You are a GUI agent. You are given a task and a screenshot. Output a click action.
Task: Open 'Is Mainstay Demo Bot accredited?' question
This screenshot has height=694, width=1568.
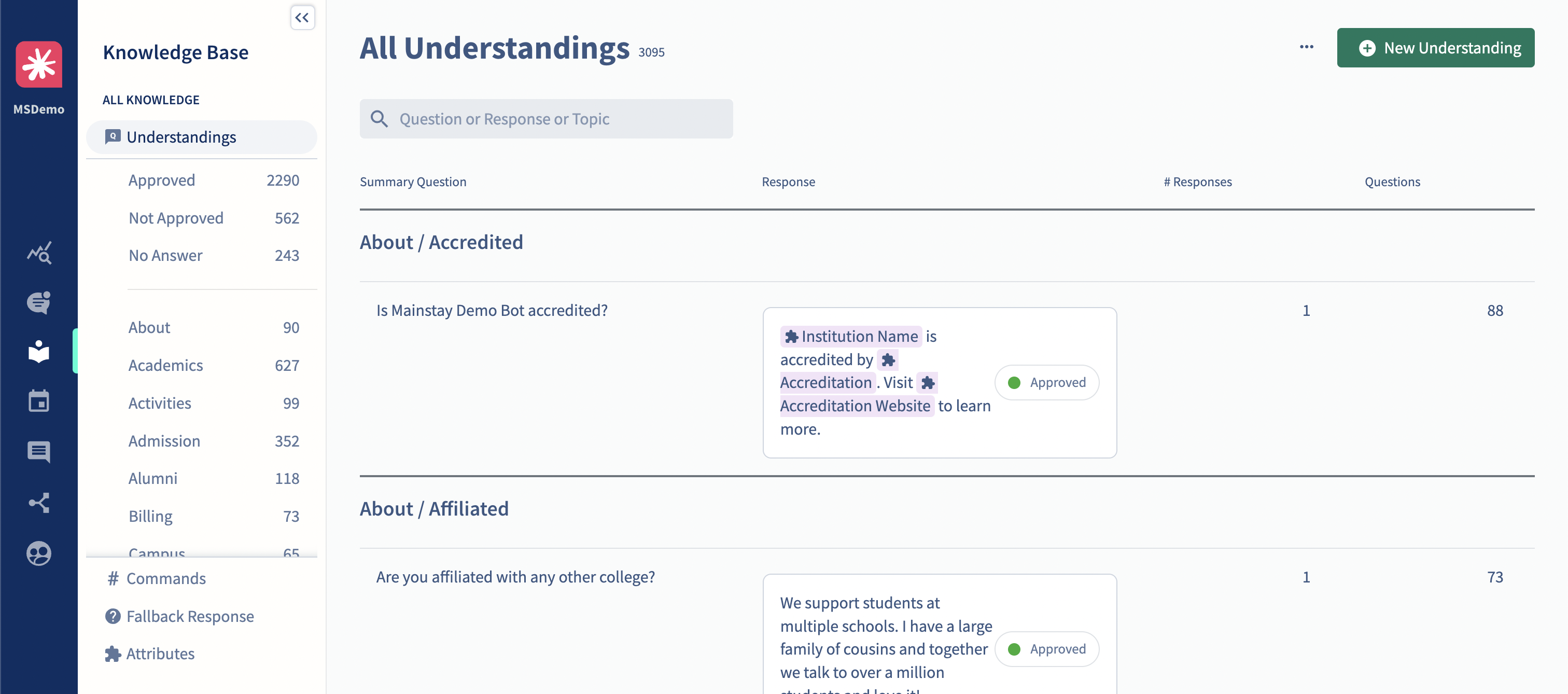click(x=492, y=311)
